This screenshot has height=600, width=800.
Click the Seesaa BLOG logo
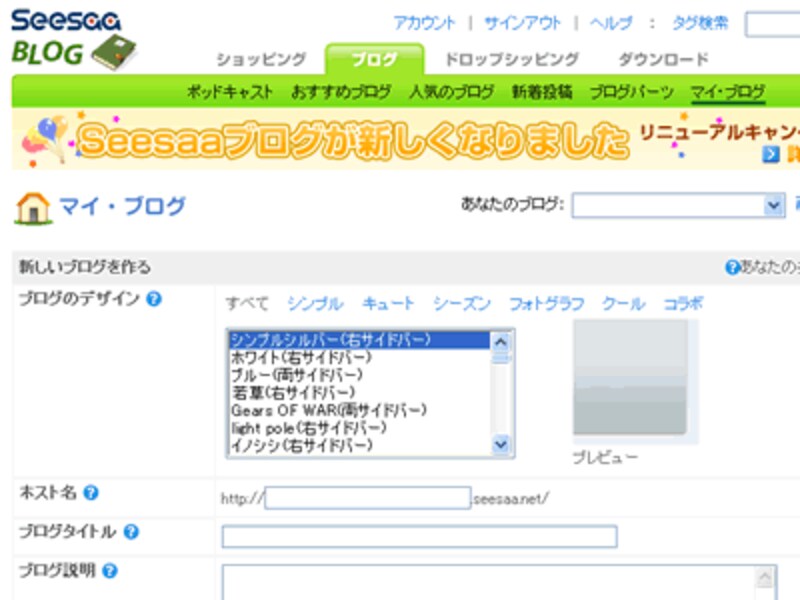73,40
